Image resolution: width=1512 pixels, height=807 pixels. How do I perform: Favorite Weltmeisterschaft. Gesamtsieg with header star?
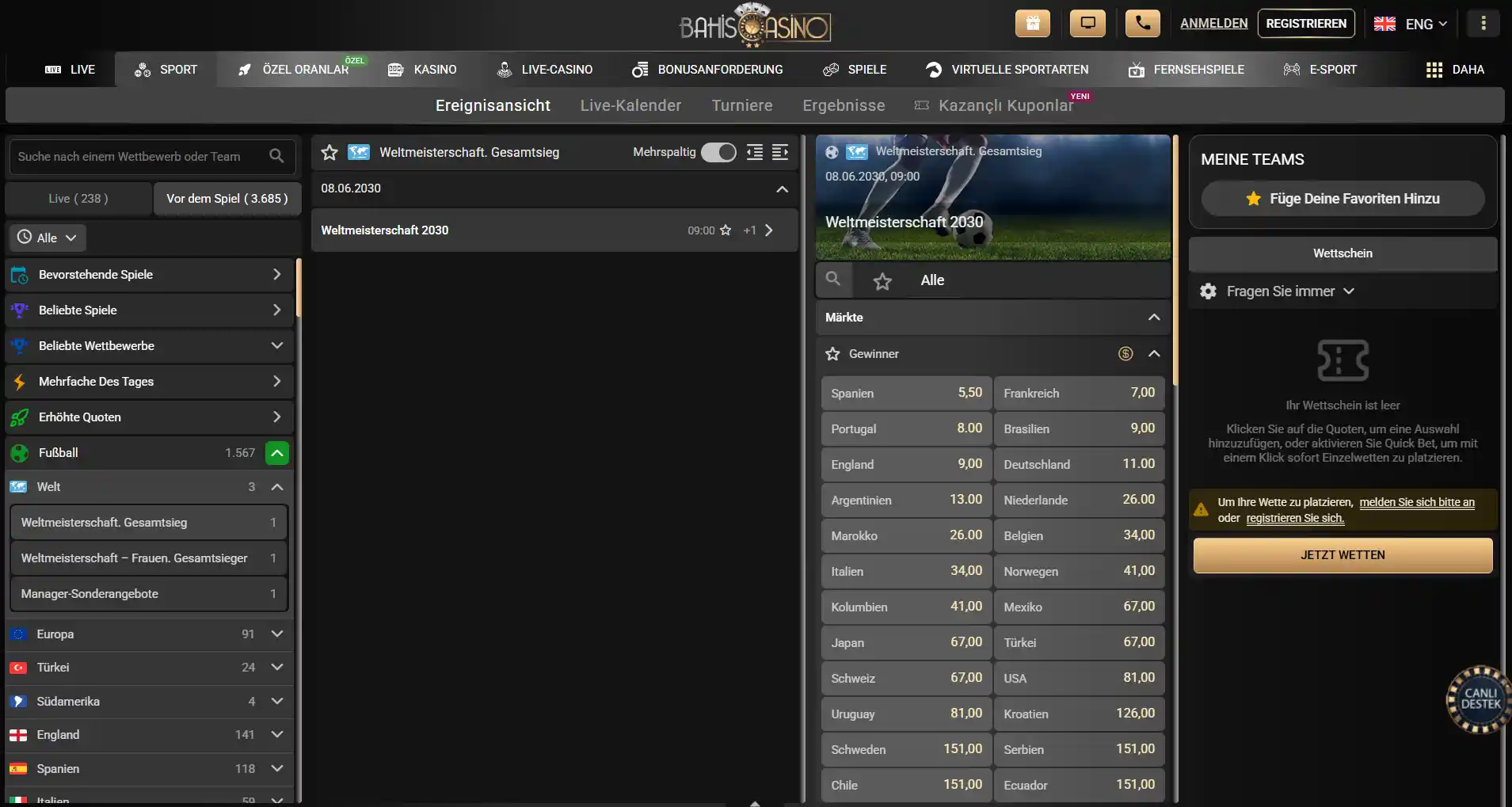[329, 152]
